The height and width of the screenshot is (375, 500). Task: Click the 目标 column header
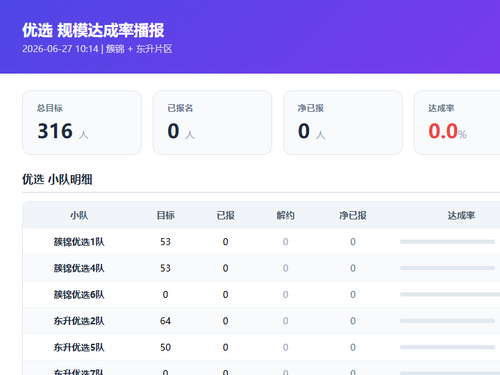tap(165, 215)
